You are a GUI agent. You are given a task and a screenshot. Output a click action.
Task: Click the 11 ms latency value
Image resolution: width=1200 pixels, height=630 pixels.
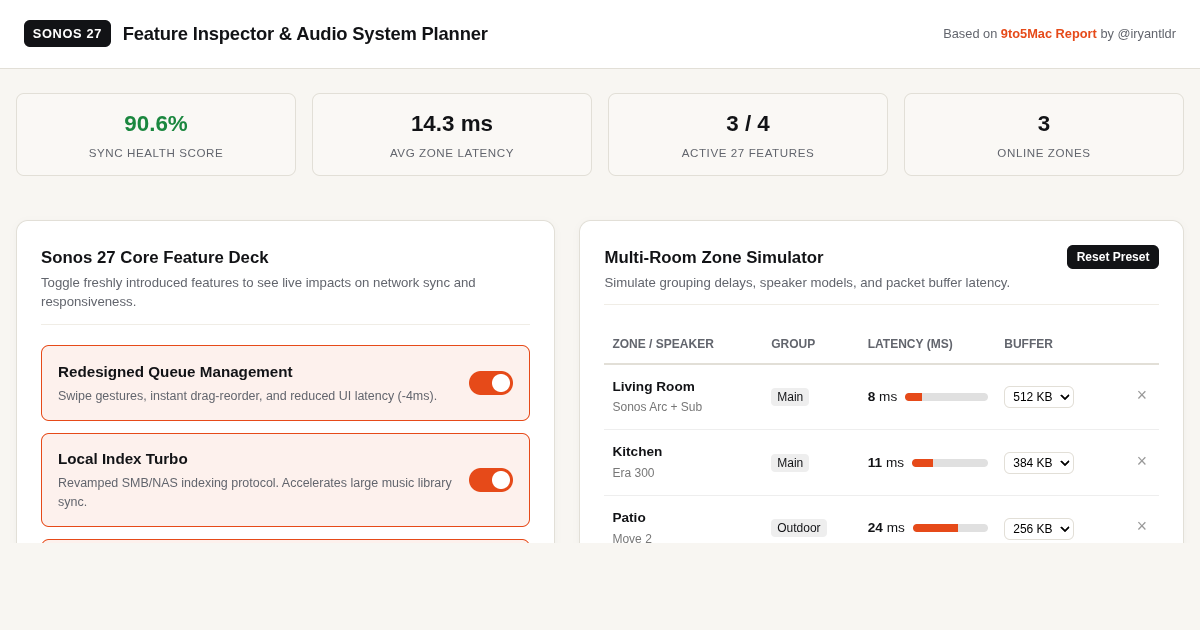pyautogui.click(x=886, y=463)
